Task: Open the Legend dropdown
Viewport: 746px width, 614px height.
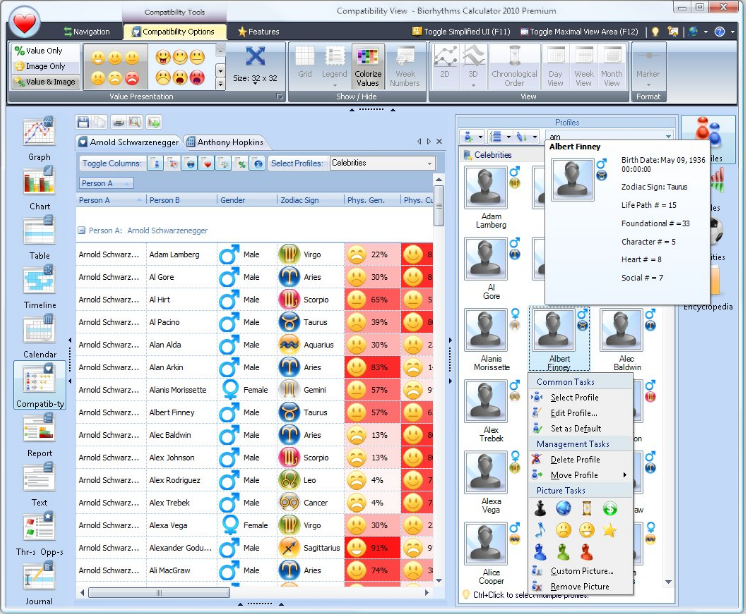Action: [334, 66]
